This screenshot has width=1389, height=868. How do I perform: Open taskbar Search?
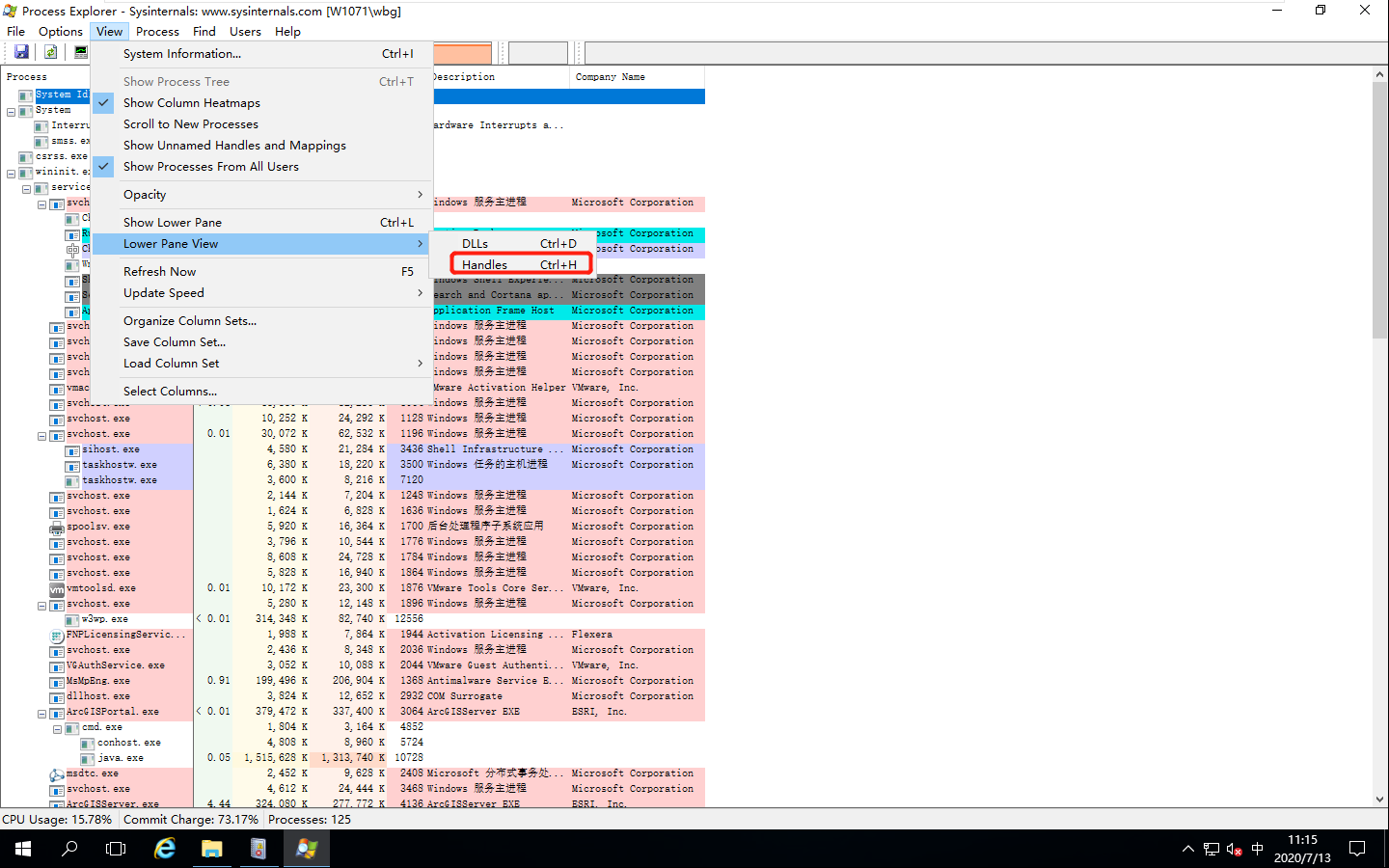pyautogui.click(x=69, y=849)
